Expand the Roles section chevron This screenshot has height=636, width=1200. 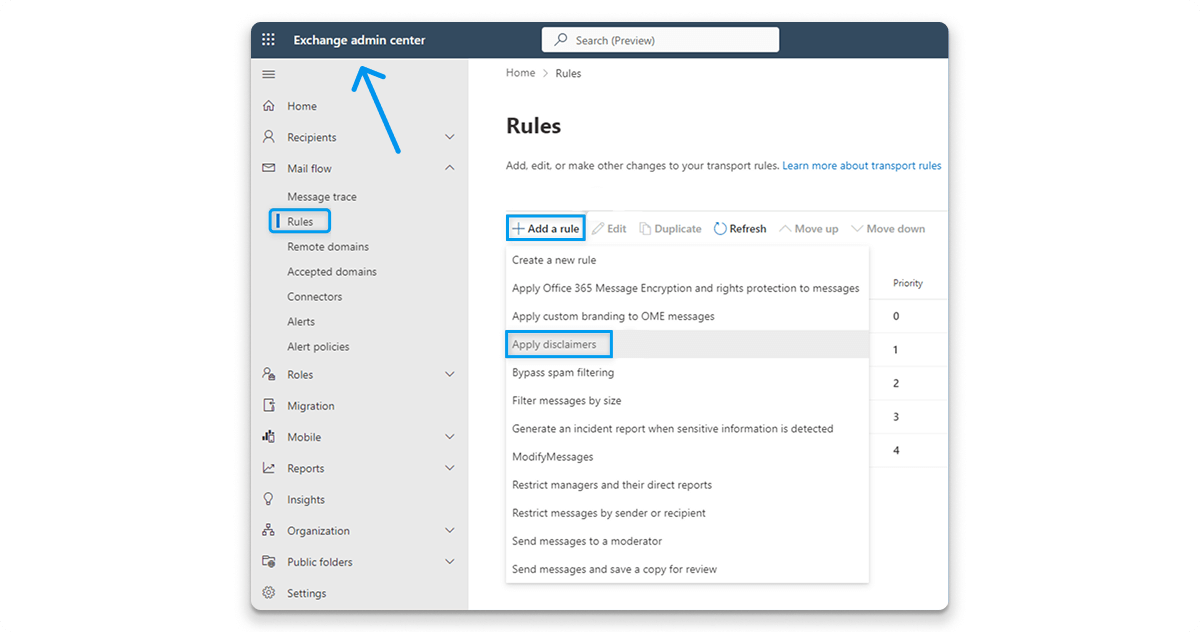pos(449,374)
